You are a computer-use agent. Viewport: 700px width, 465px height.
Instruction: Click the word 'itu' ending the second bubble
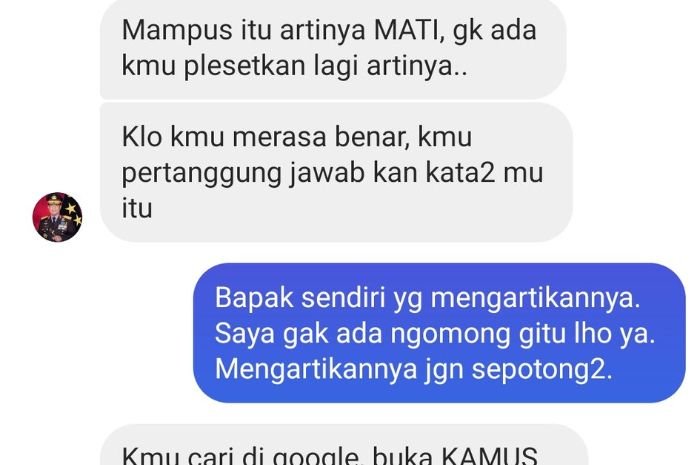click(137, 208)
